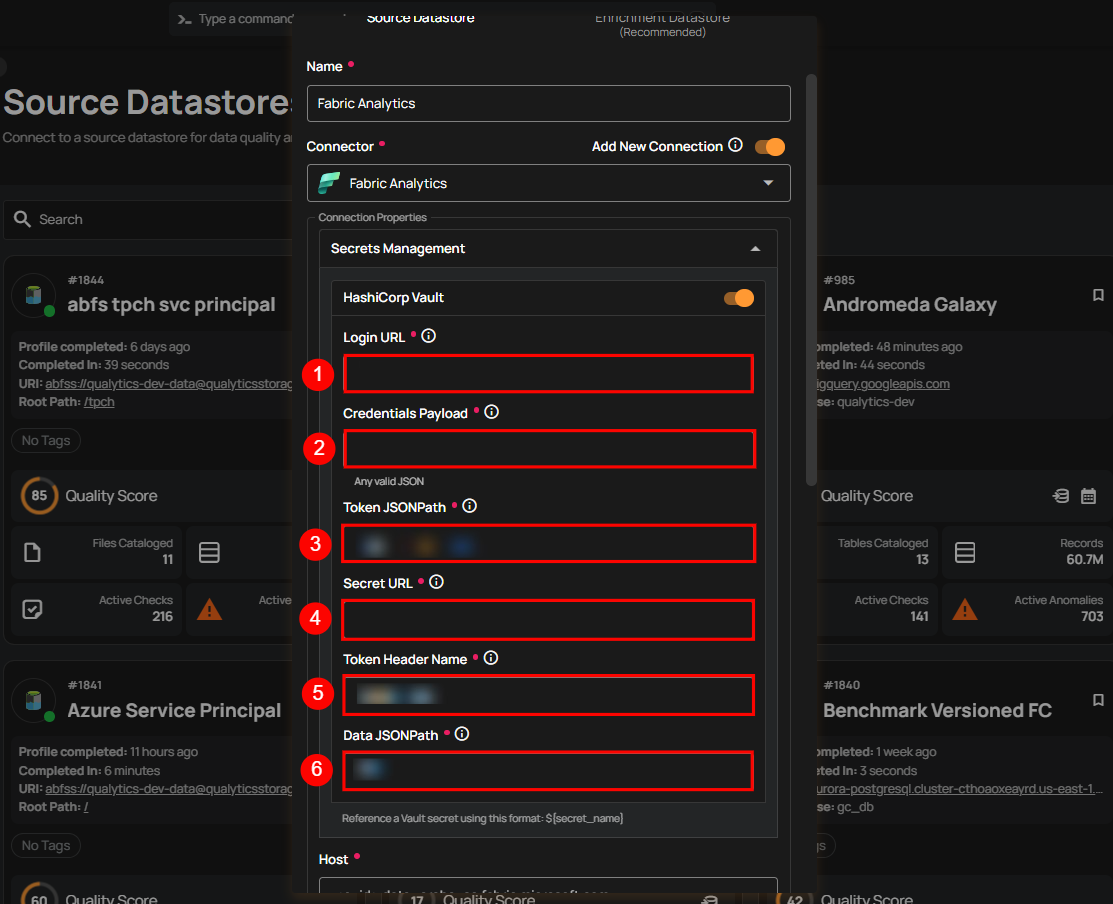Screen dimensions: 1113x904
Task: Click the Add New Connection info icon
Action: [x=736, y=146]
